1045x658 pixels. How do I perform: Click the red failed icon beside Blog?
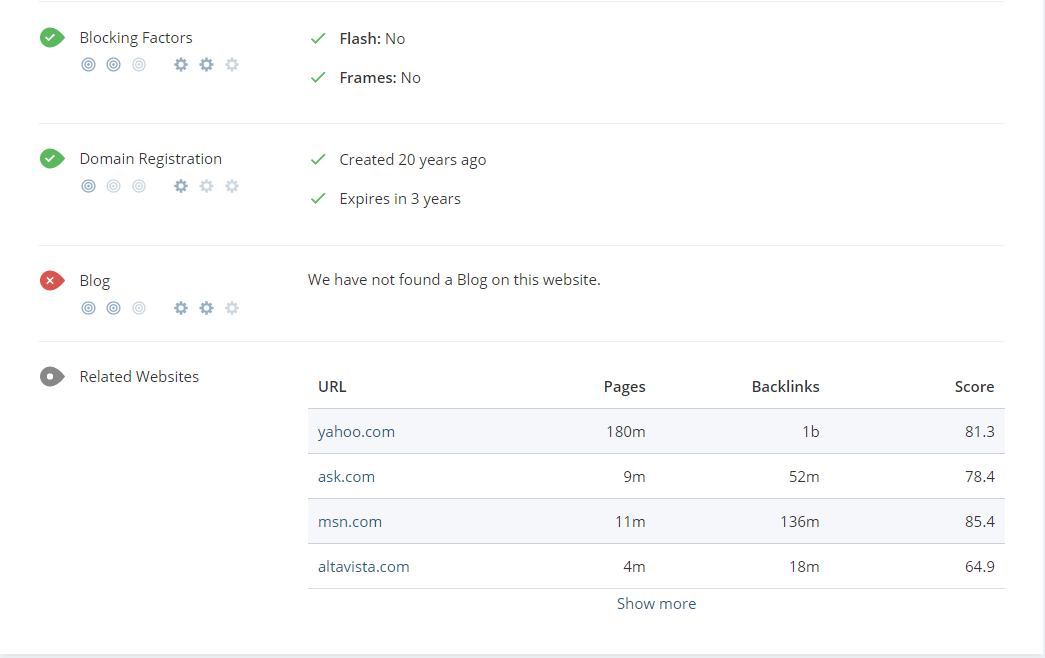click(x=52, y=281)
